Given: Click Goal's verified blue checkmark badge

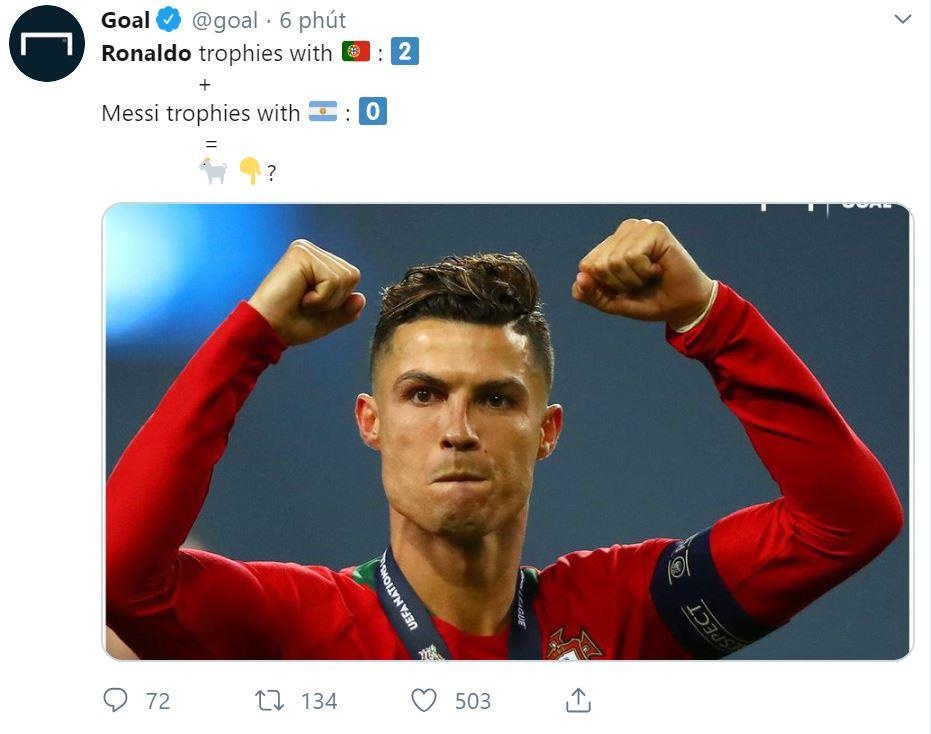Looking at the screenshot, I should pyautogui.click(x=170, y=18).
